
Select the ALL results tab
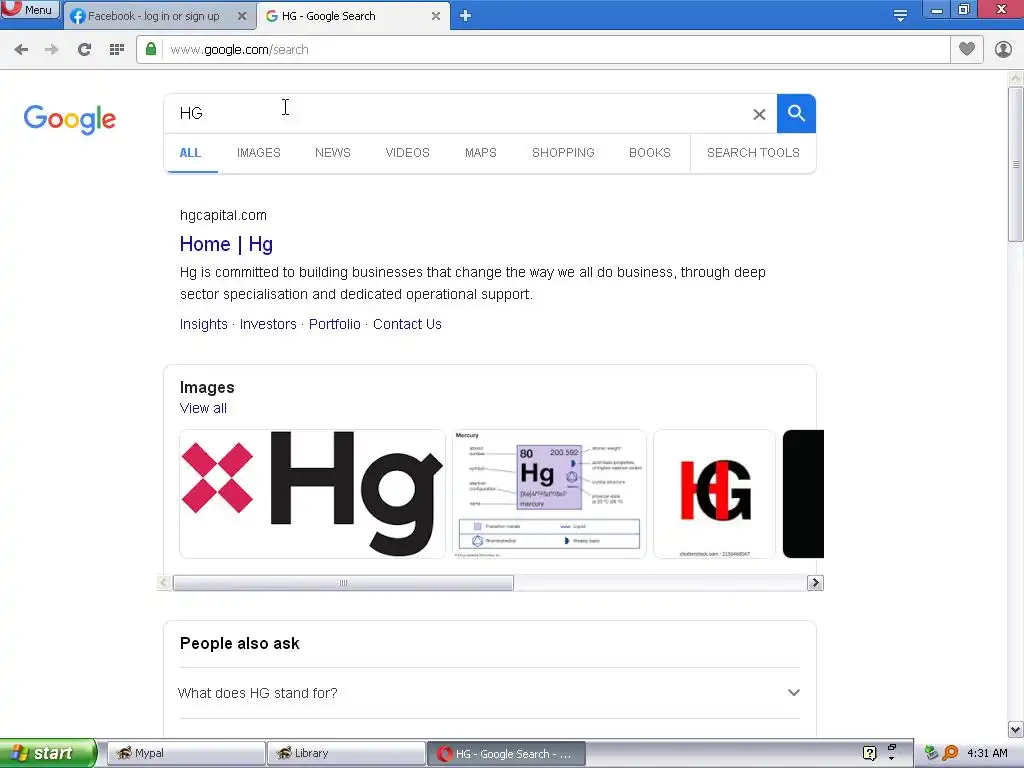(x=190, y=153)
